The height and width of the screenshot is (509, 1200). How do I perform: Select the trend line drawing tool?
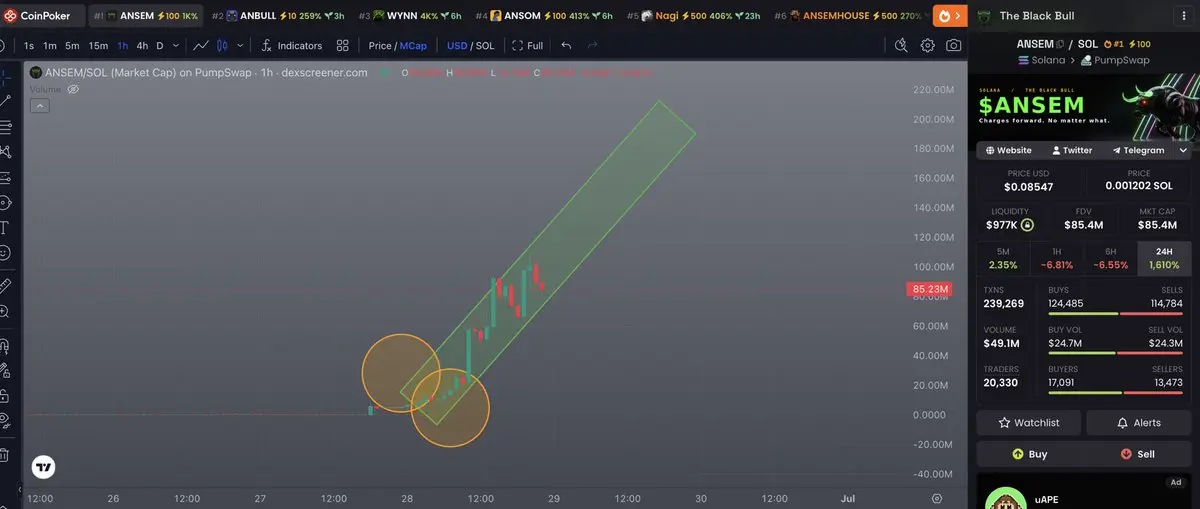coord(5,100)
